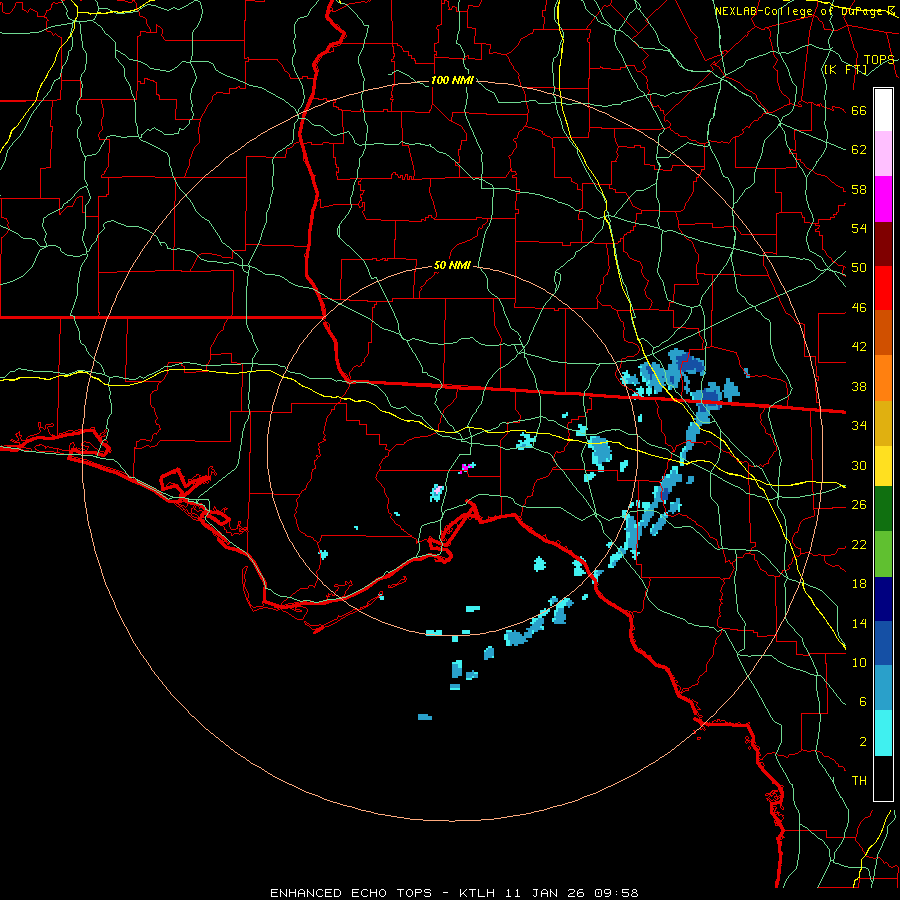This screenshot has width=900, height=900.
Task: Click the medium blue 18 kft legend color
Action: click(883, 643)
